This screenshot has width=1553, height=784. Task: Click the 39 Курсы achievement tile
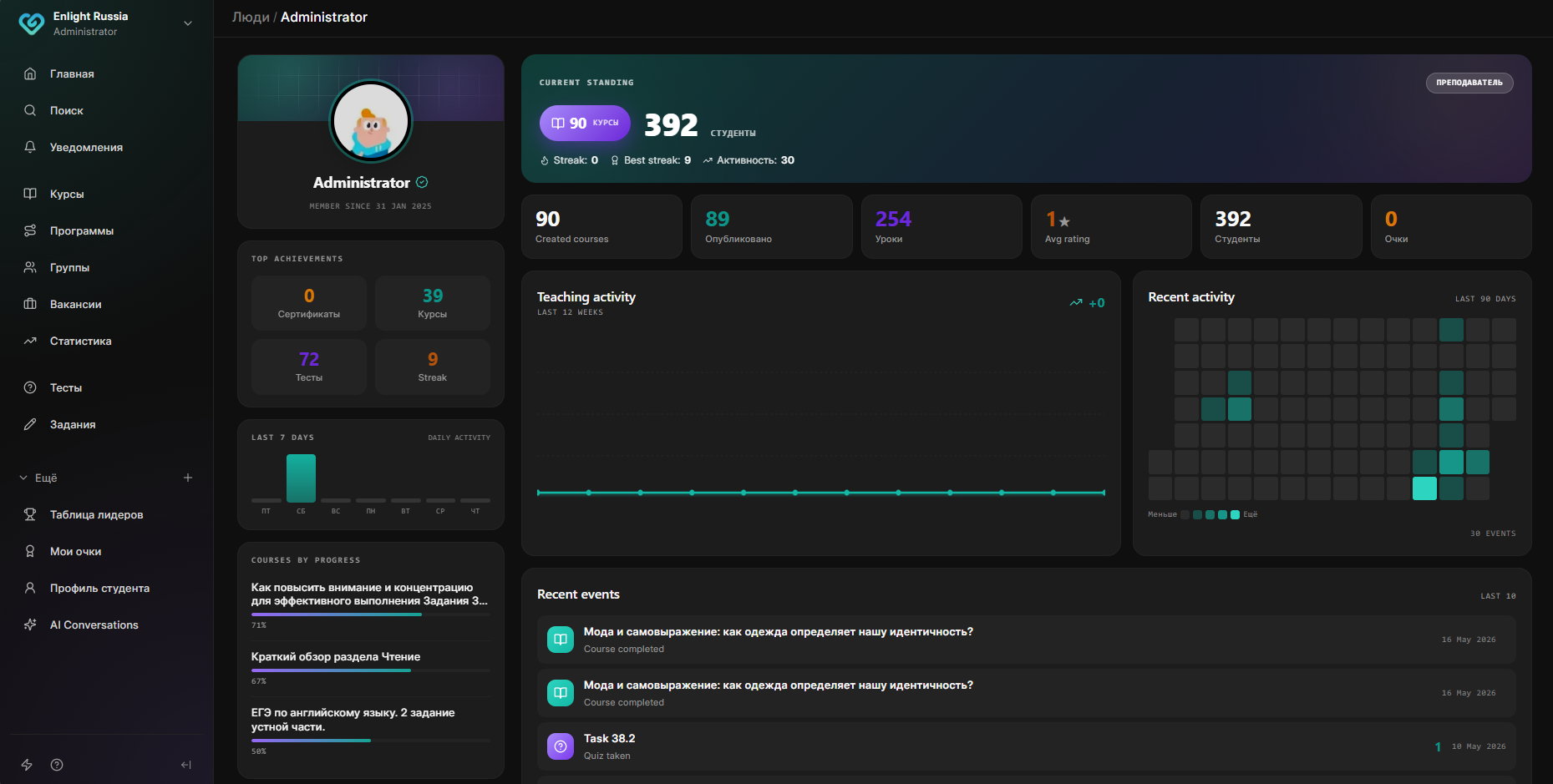433,303
